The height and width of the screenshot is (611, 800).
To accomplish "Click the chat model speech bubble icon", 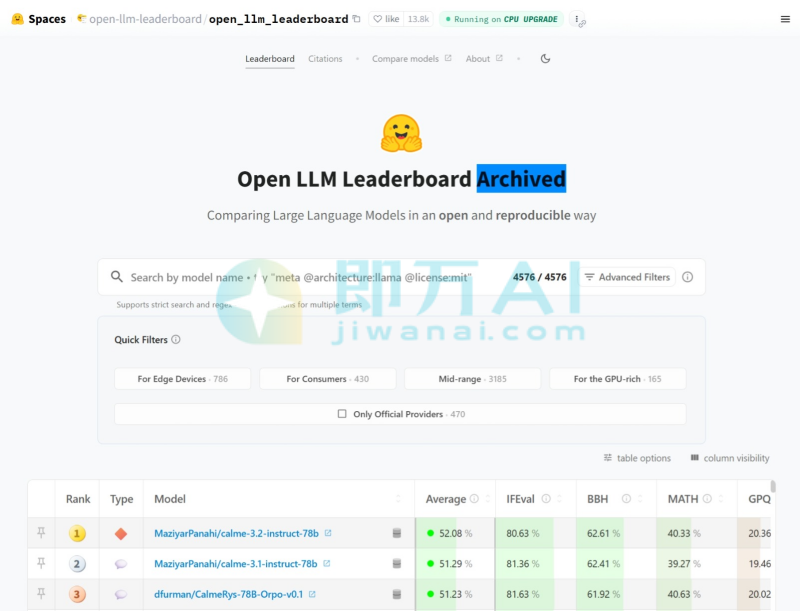I will tap(120, 563).
